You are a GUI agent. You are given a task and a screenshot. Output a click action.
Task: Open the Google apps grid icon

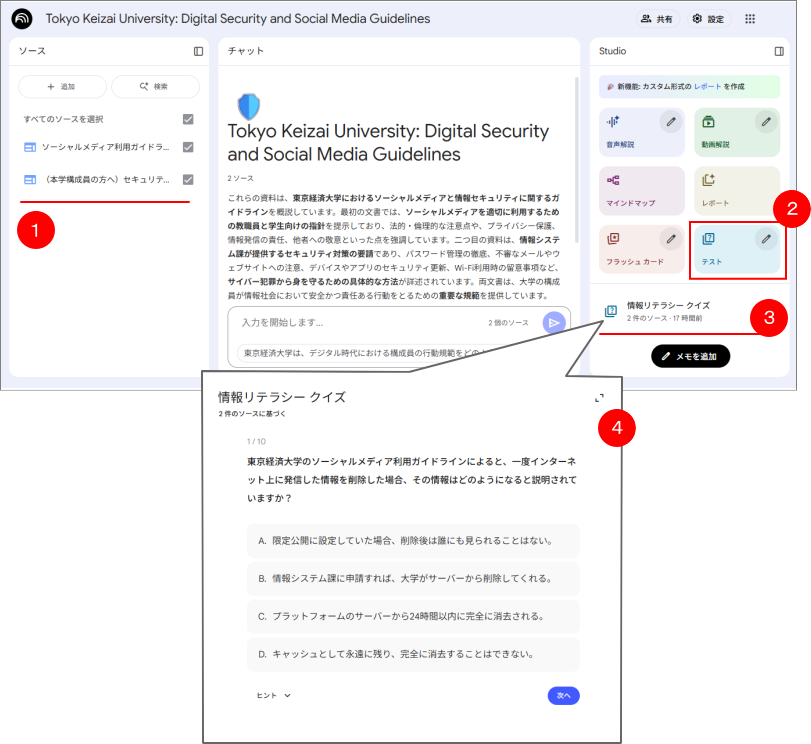[750, 19]
